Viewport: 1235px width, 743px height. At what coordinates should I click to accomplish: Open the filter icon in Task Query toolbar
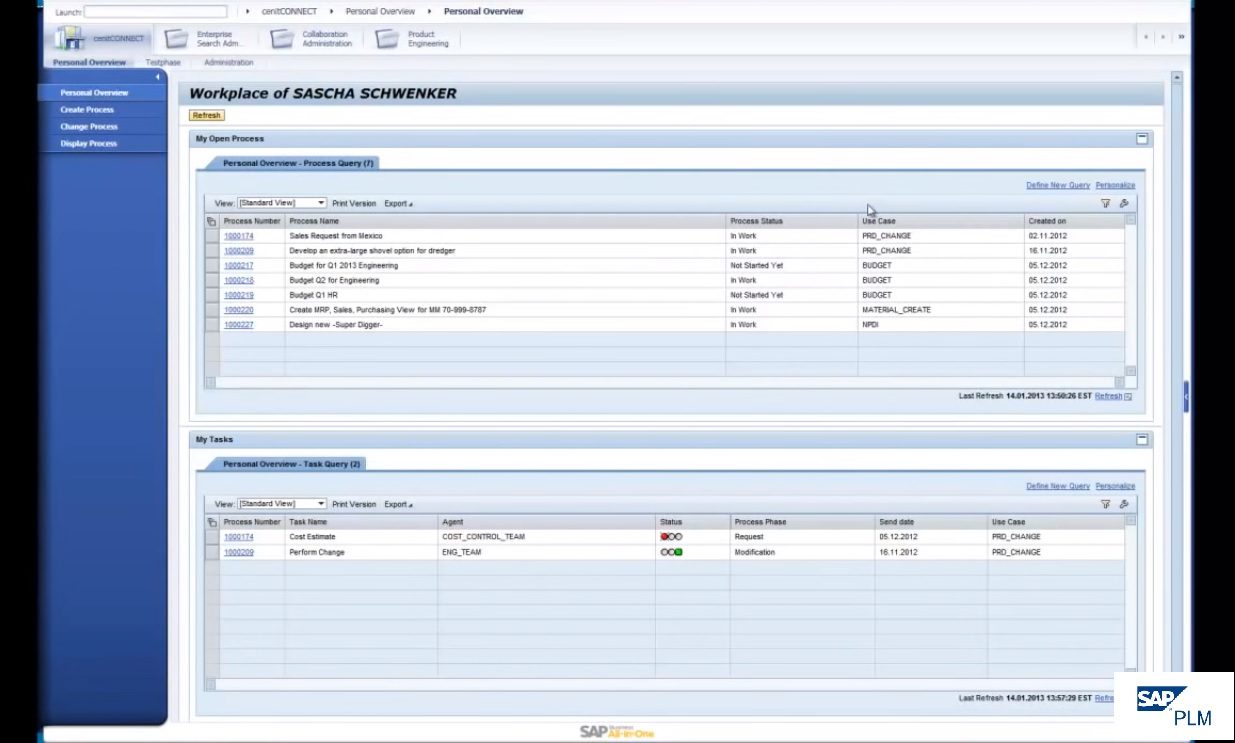click(x=1104, y=503)
